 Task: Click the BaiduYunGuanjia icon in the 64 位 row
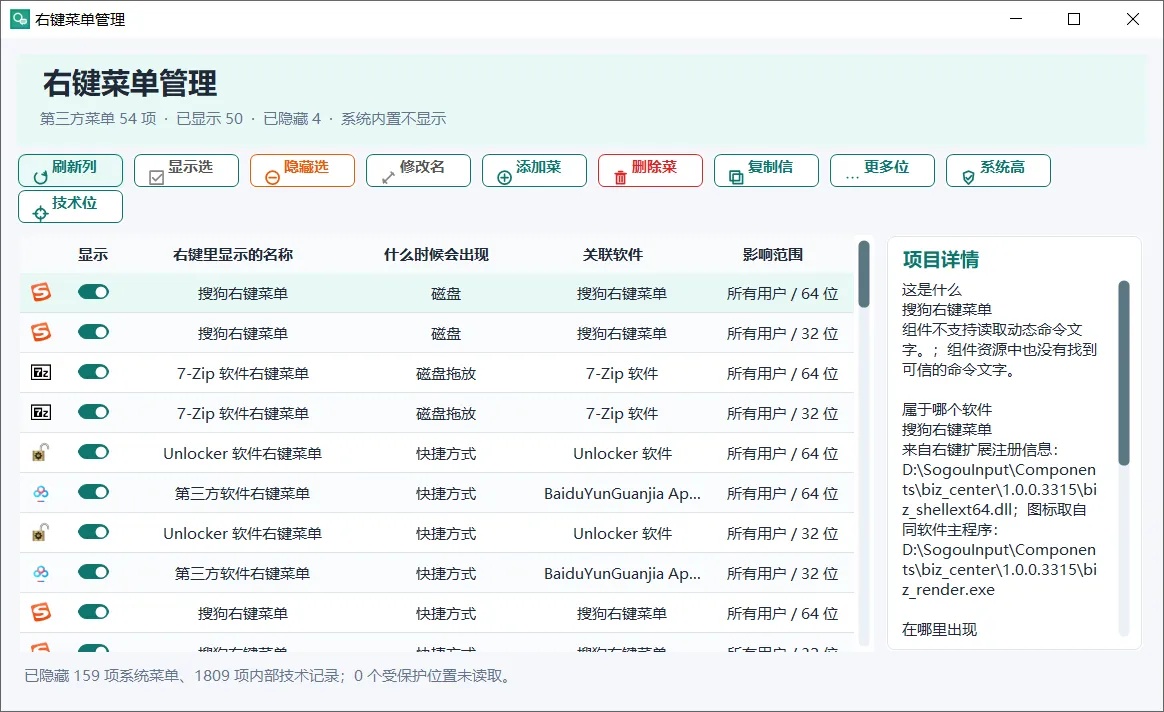coord(41,492)
